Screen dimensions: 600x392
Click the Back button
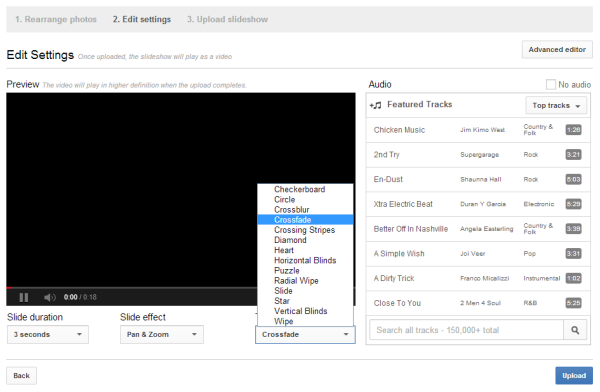tap(21, 376)
